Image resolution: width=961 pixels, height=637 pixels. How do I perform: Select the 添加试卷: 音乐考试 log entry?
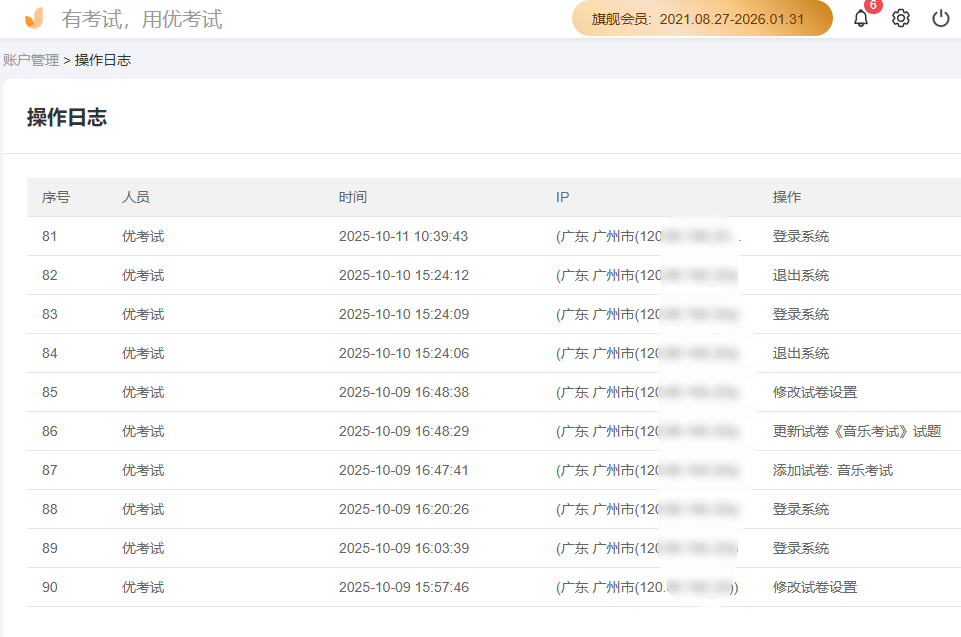click(832, 471)
